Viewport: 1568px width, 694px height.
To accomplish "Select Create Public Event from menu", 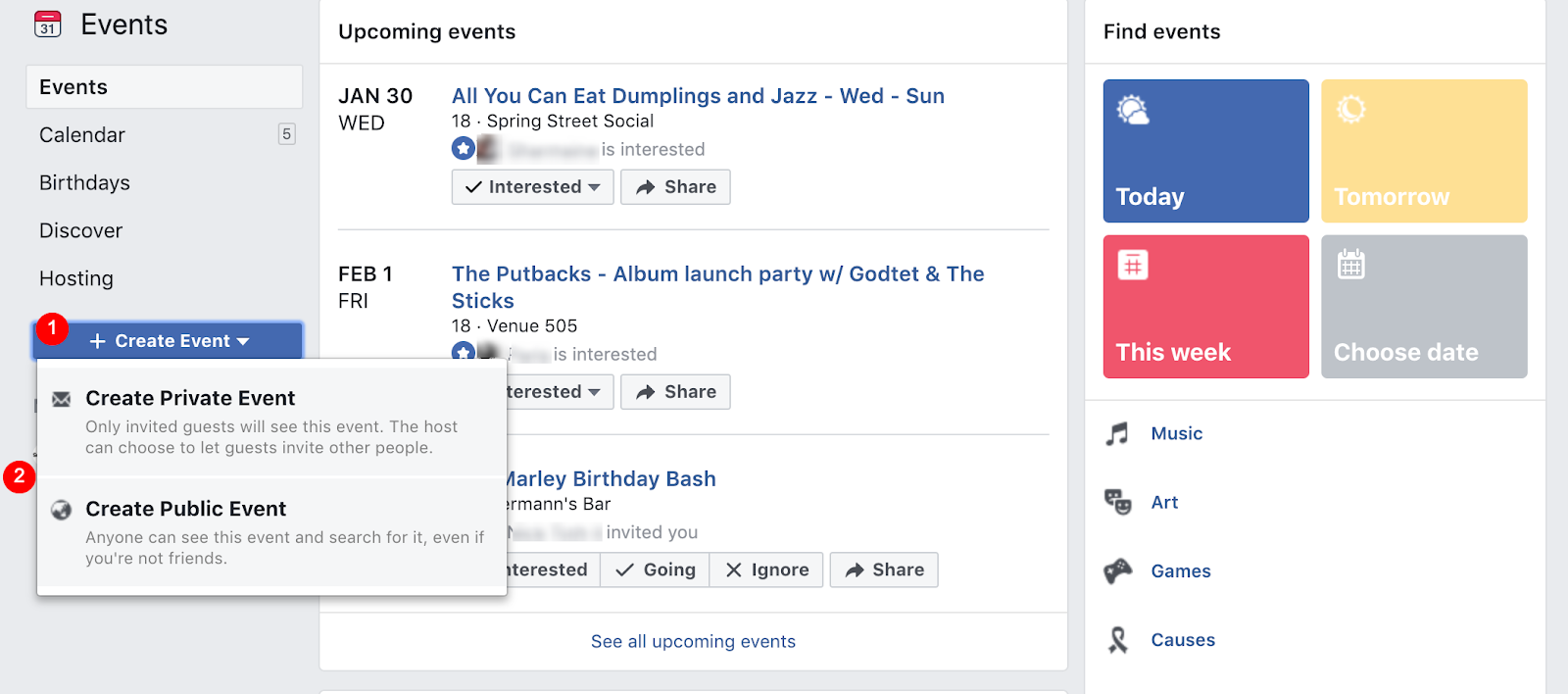I will point(186,510).
